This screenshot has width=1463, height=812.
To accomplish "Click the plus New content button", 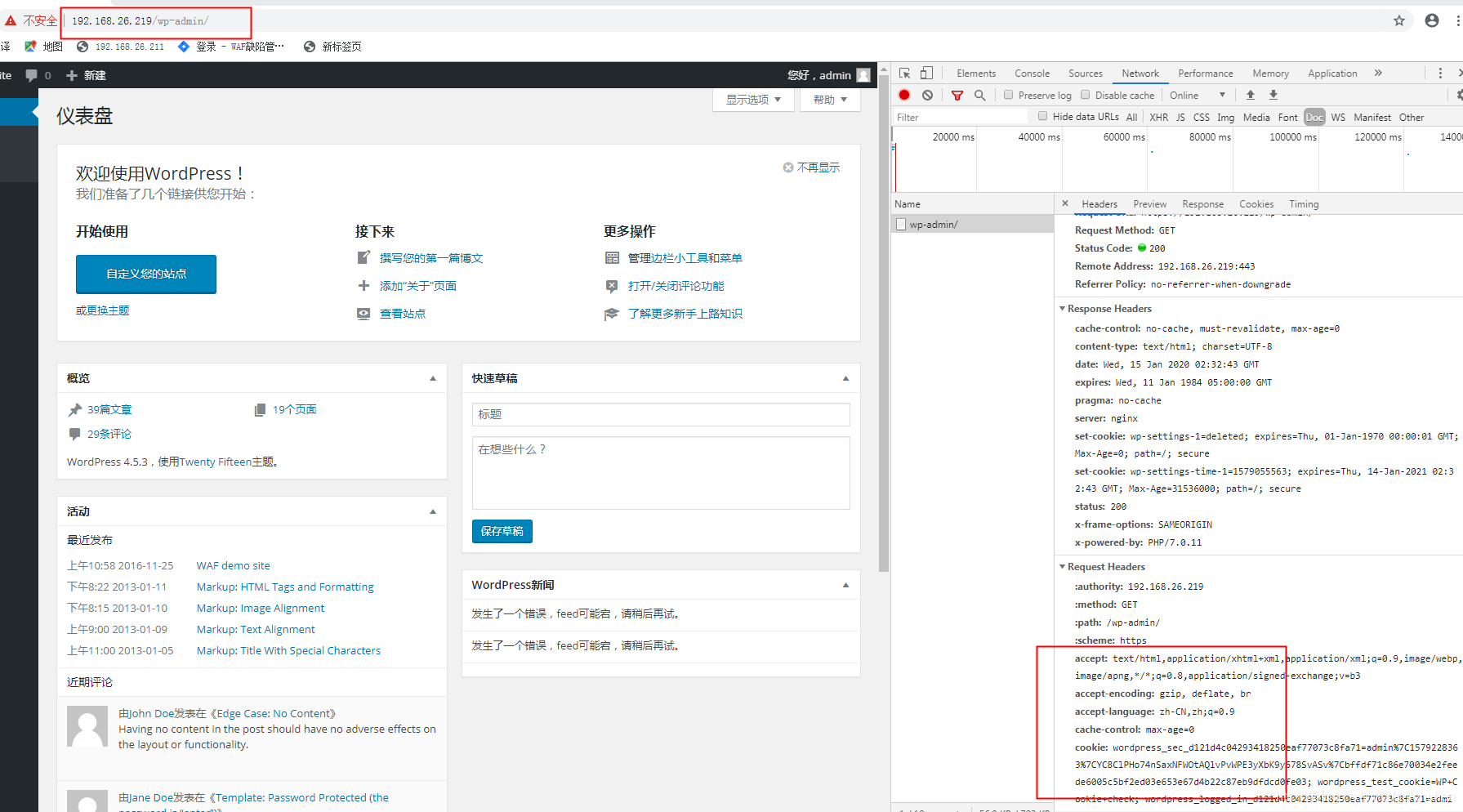I will point(86,75).
